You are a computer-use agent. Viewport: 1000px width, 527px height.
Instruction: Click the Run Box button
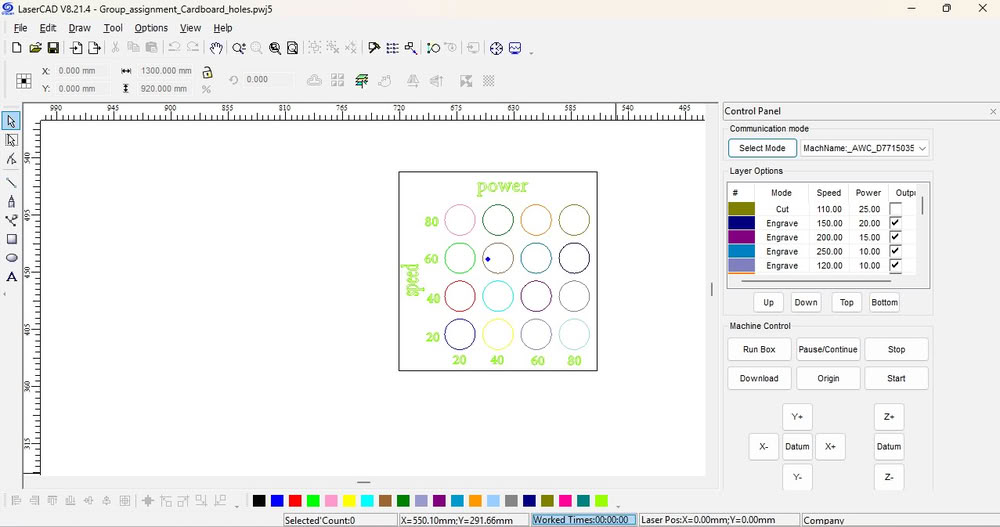759,349
